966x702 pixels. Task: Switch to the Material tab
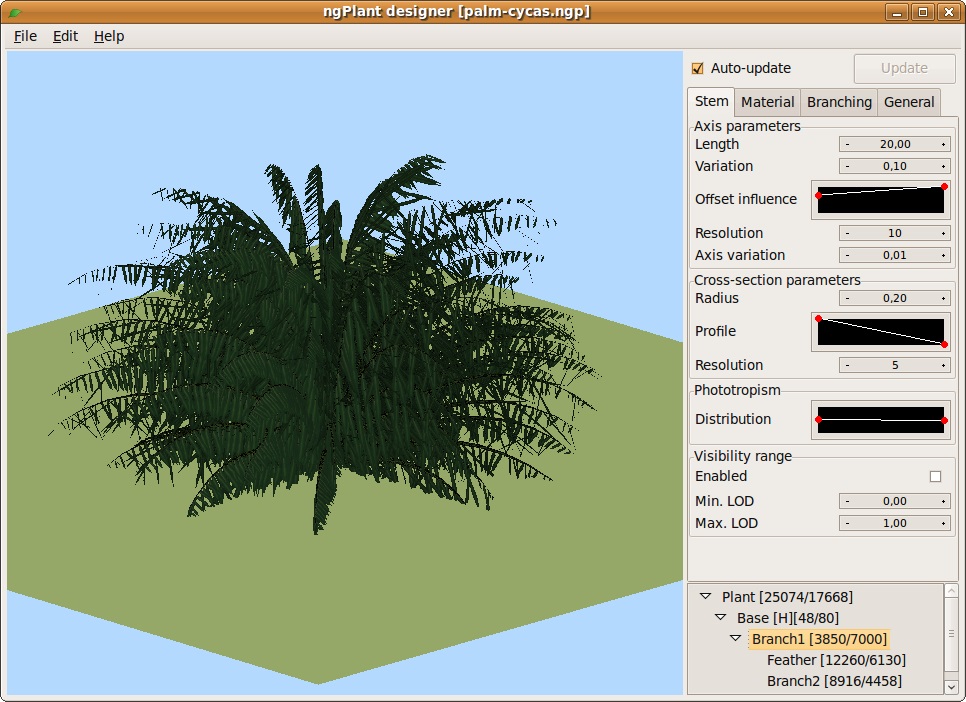[767, 102]
